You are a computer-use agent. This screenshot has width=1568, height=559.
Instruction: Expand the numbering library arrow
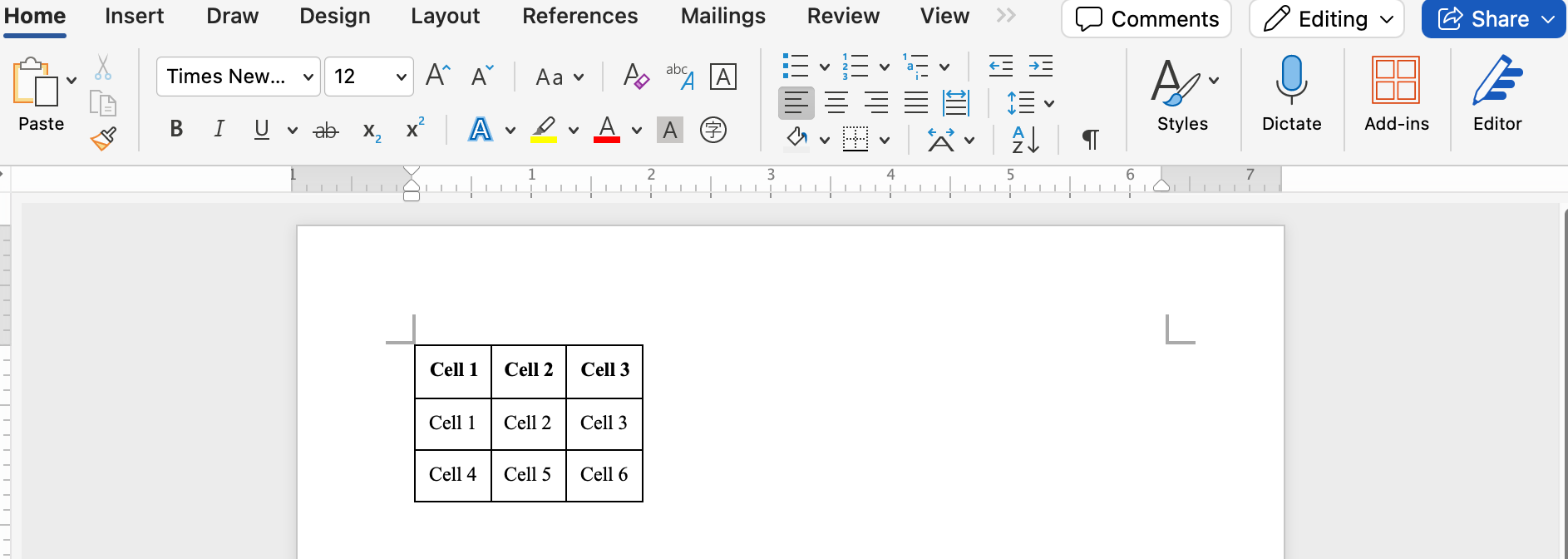pyautogui.click(x=885, y=67)
